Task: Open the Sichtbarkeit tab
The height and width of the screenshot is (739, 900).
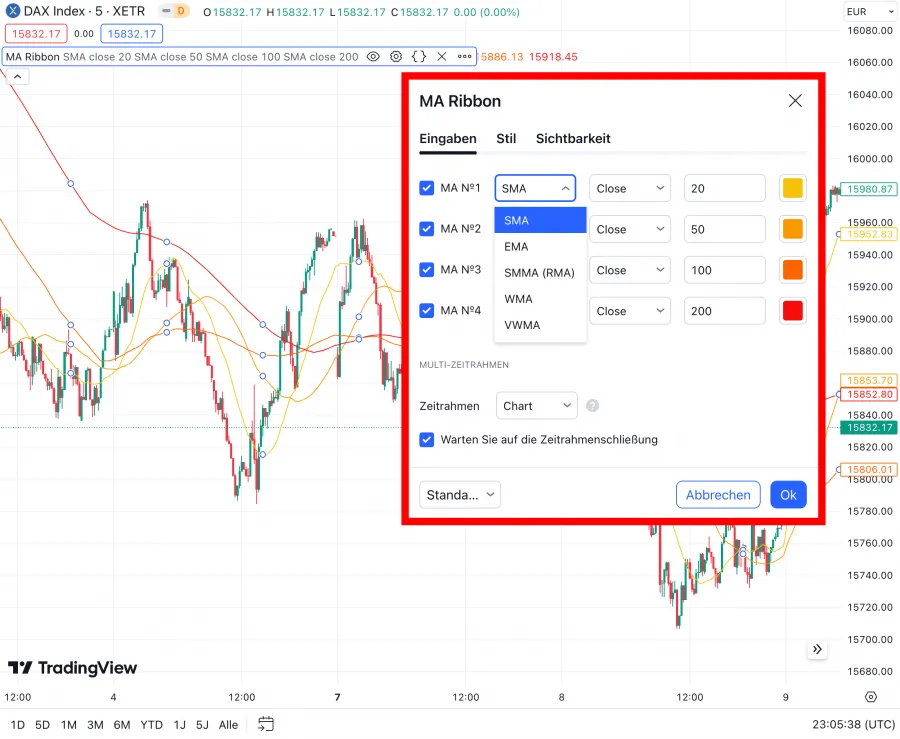Action: pyautogui.click(x=573, y=139)
